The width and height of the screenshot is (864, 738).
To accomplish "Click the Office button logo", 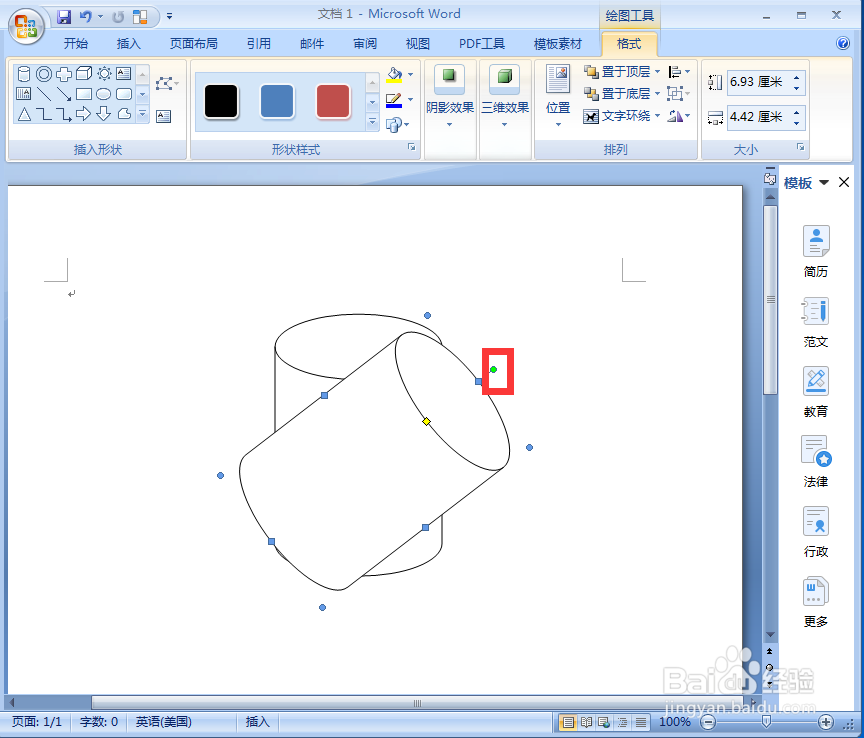I will tap(26, 26).
